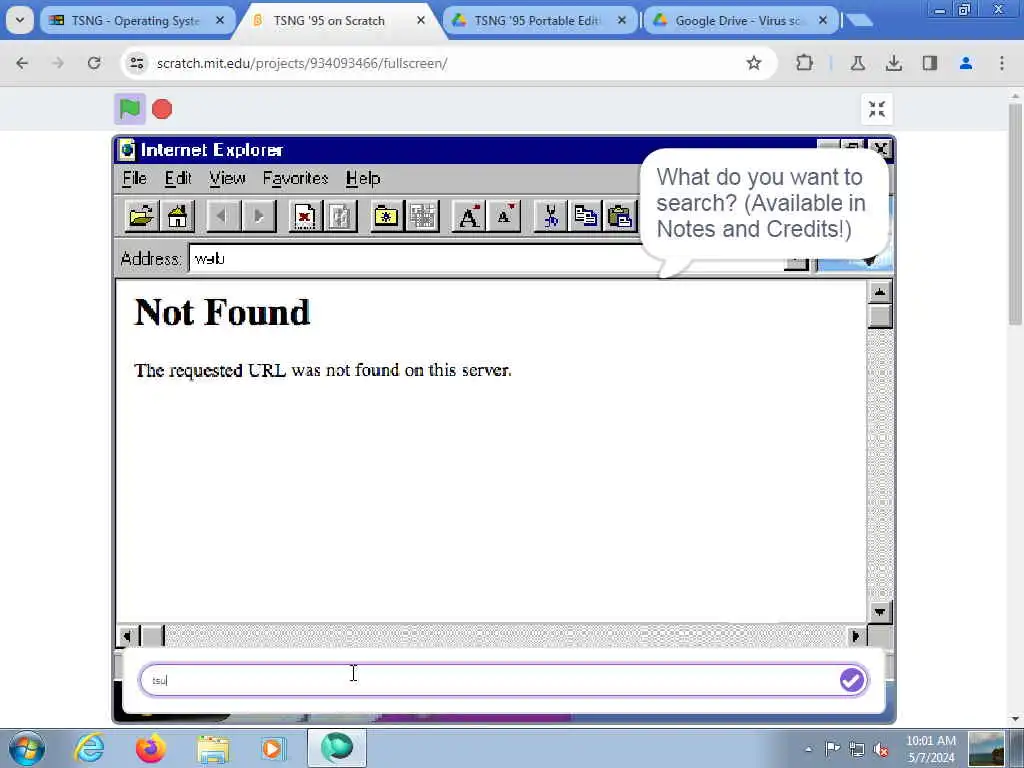Click the muted volume tray icon
The image size is (1024, 768).
coord(881,749)
